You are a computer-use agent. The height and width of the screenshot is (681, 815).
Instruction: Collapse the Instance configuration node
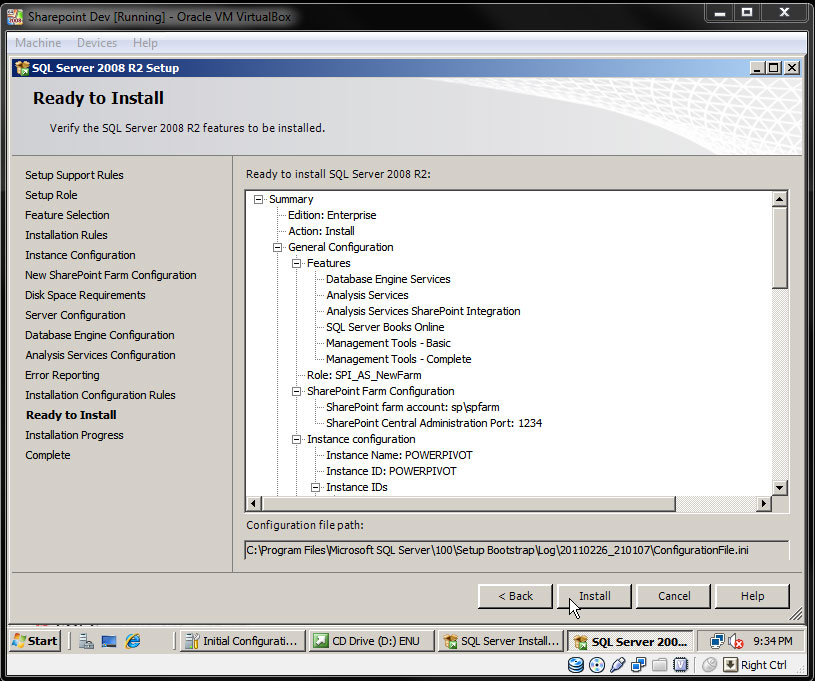[296, 439]
